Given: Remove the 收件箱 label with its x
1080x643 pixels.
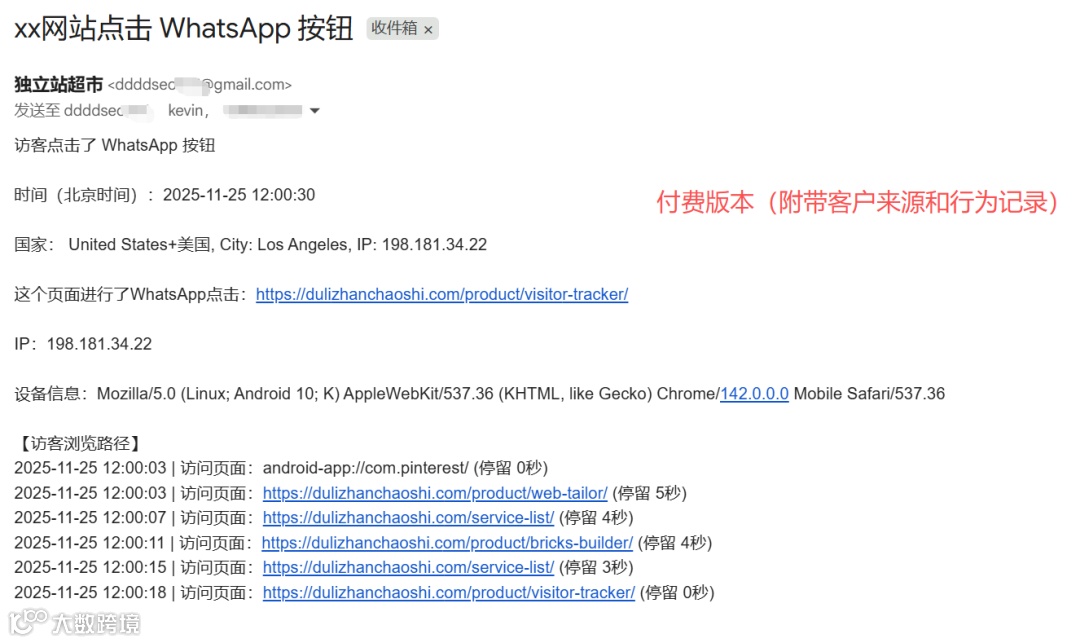Looking at the screenshot, I should [428, 30].
